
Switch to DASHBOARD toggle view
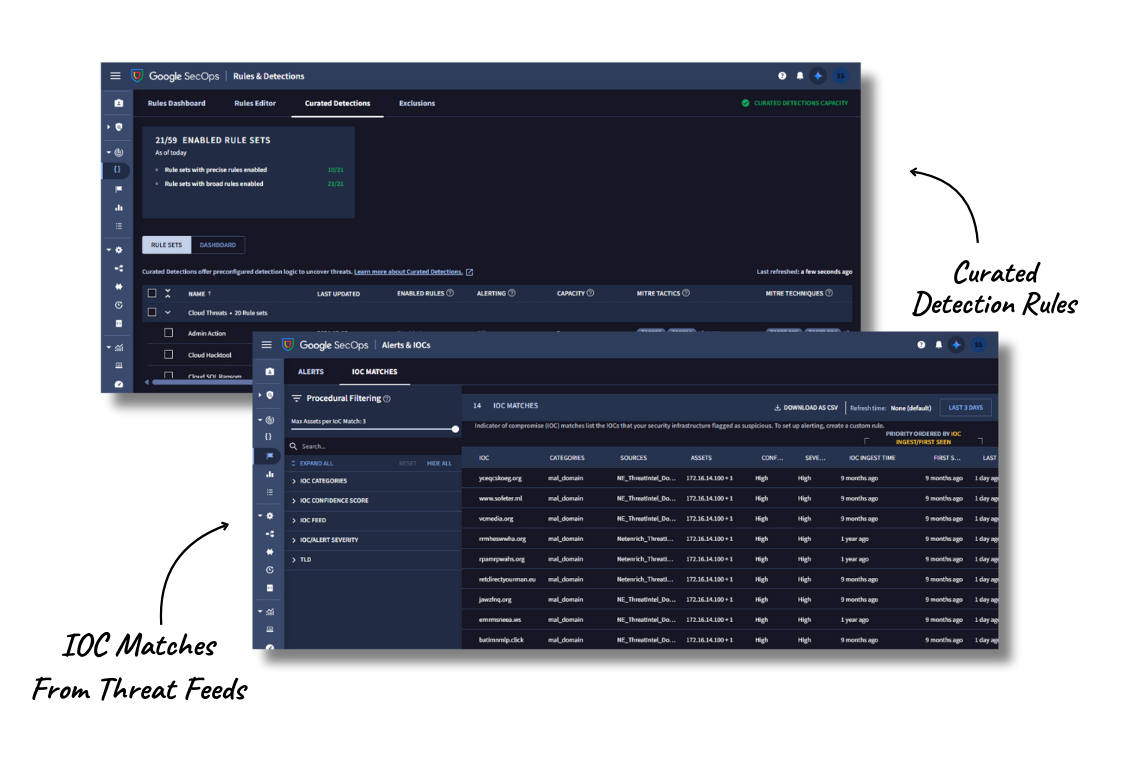pos(217,245)
